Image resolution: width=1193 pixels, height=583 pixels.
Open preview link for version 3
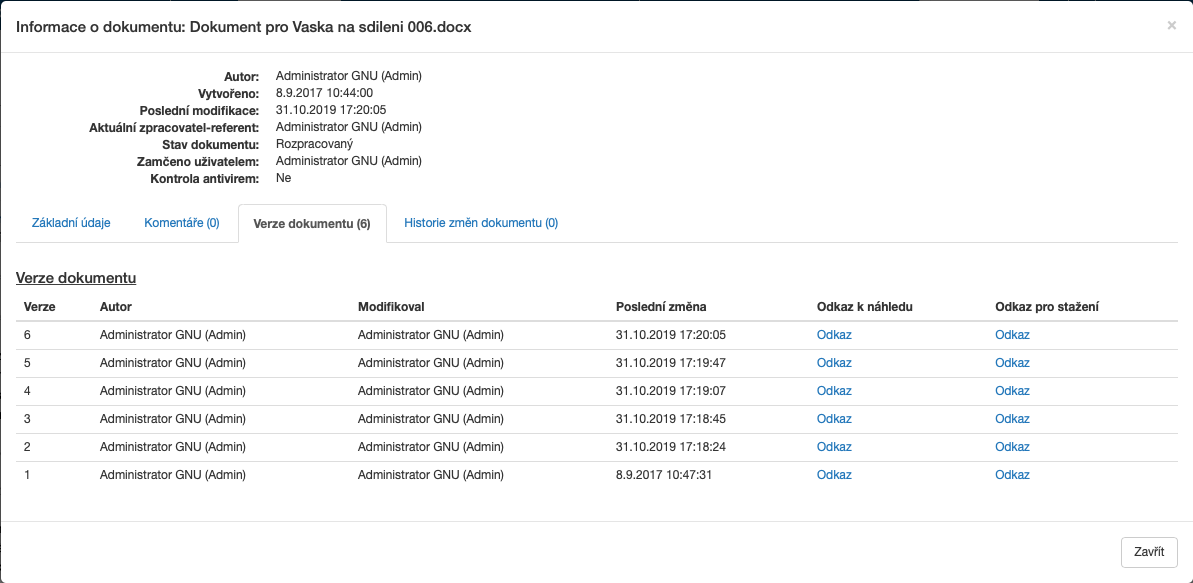(834, 419)
